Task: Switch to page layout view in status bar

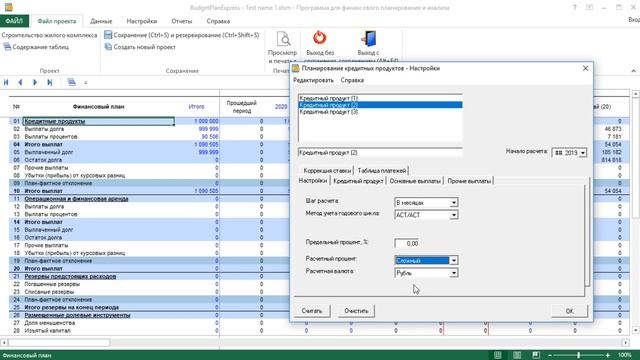Action: tap(517, 355)
